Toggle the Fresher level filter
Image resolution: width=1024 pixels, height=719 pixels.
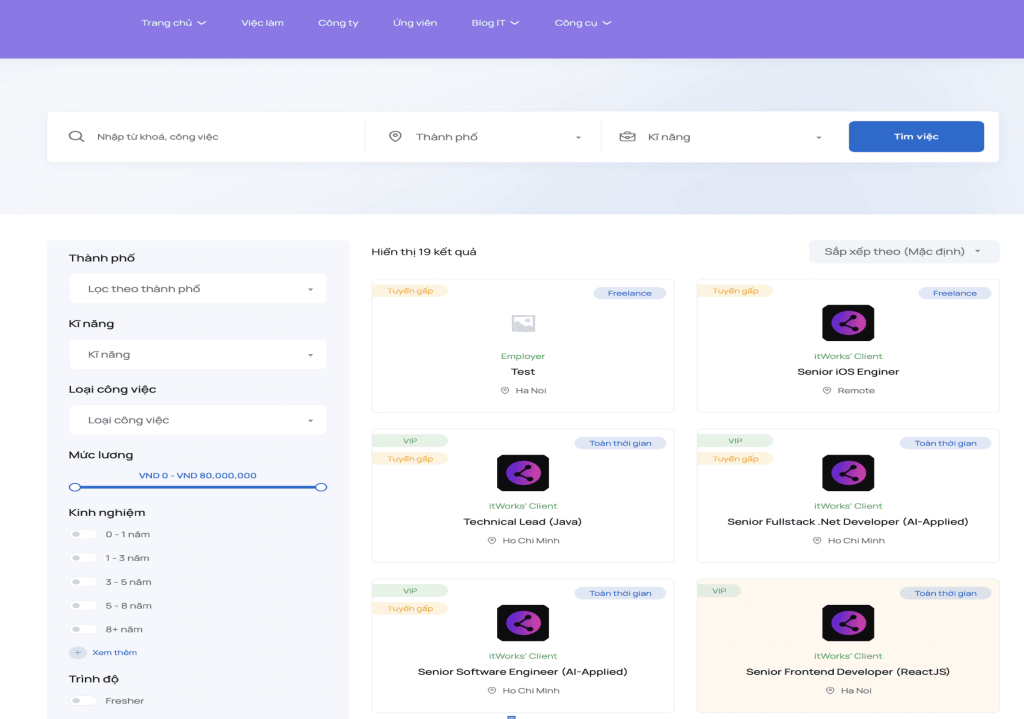click(82, 701)
